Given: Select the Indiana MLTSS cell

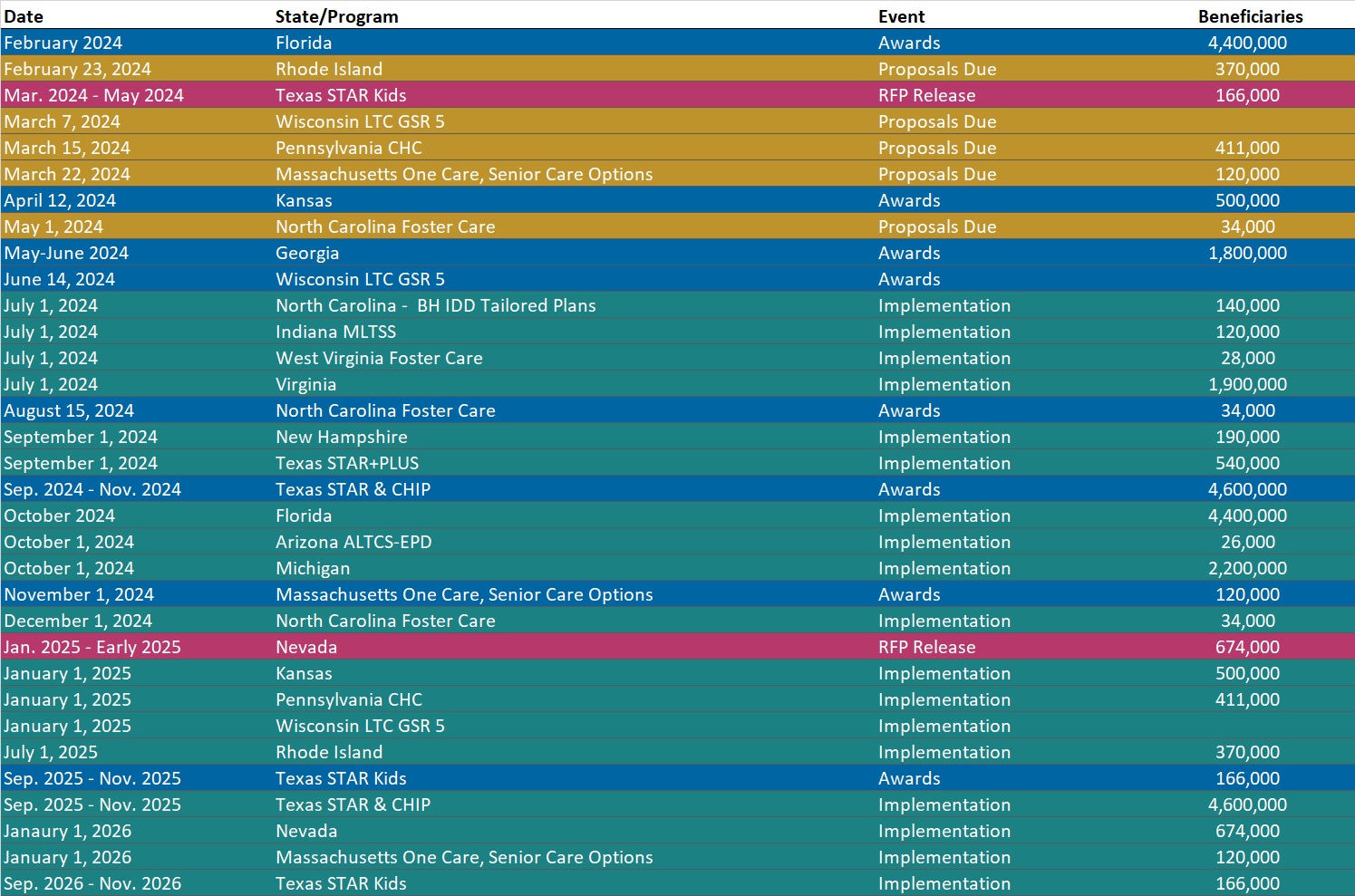Looking at the screenshot, I should point(335,332).
